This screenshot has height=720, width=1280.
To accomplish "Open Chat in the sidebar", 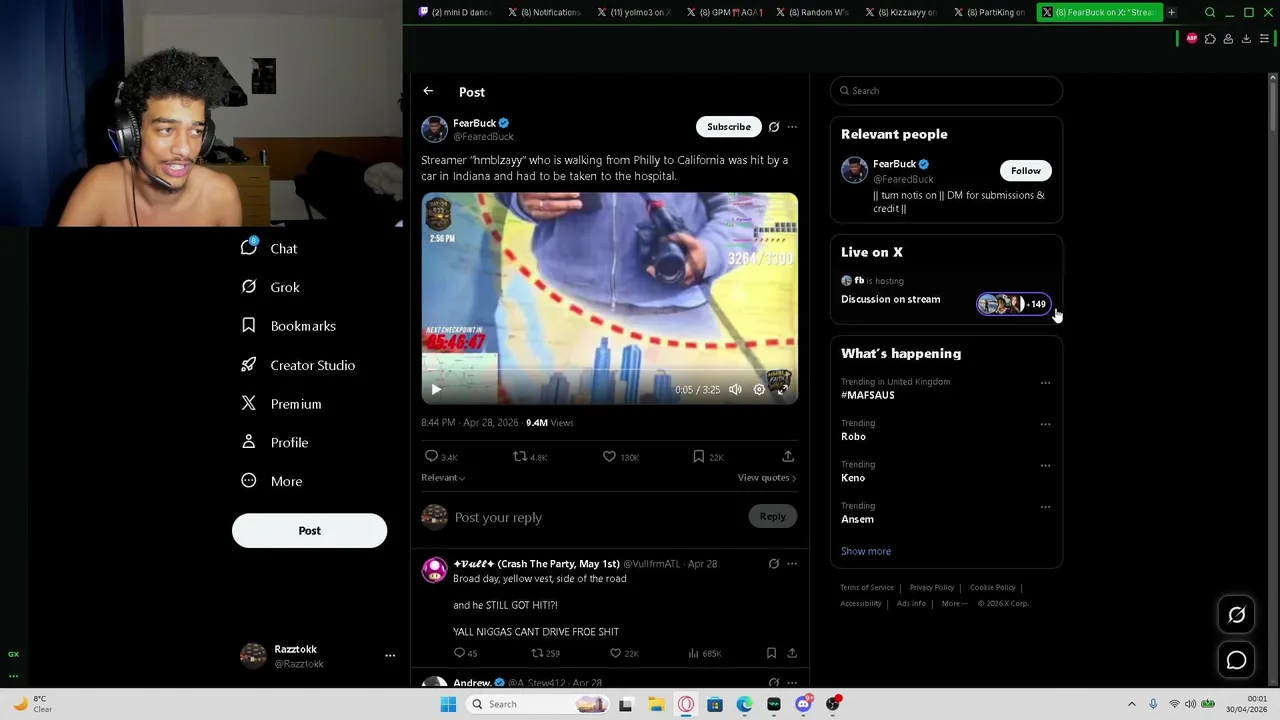I will [270, 248].
